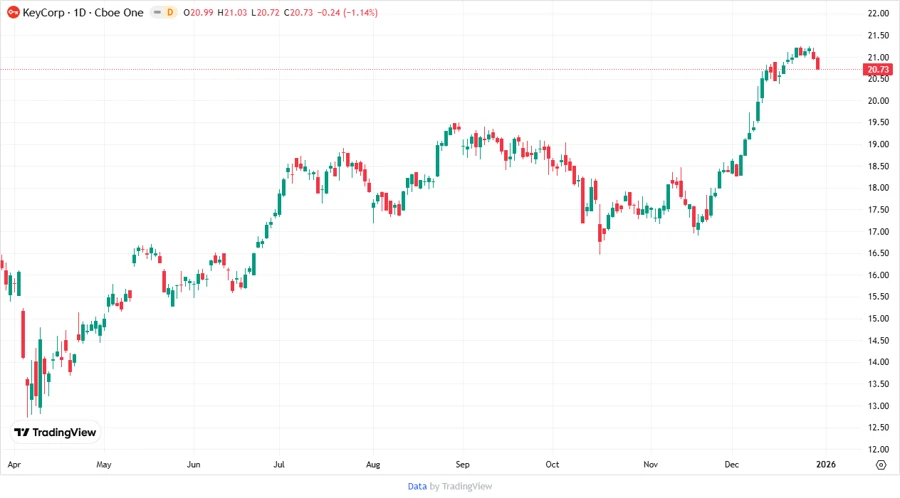
Task: Click the 14.50 price axis label
Action: point(878,340)
